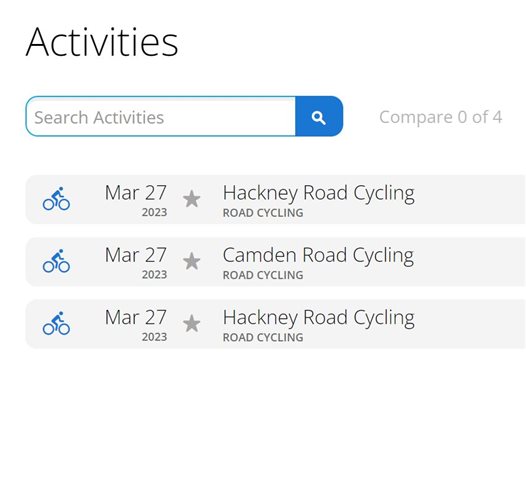526x480 pixels.
Task: Click the Compare 0 of 4 link
Action: pyautogui.click(x=440, y=117)
